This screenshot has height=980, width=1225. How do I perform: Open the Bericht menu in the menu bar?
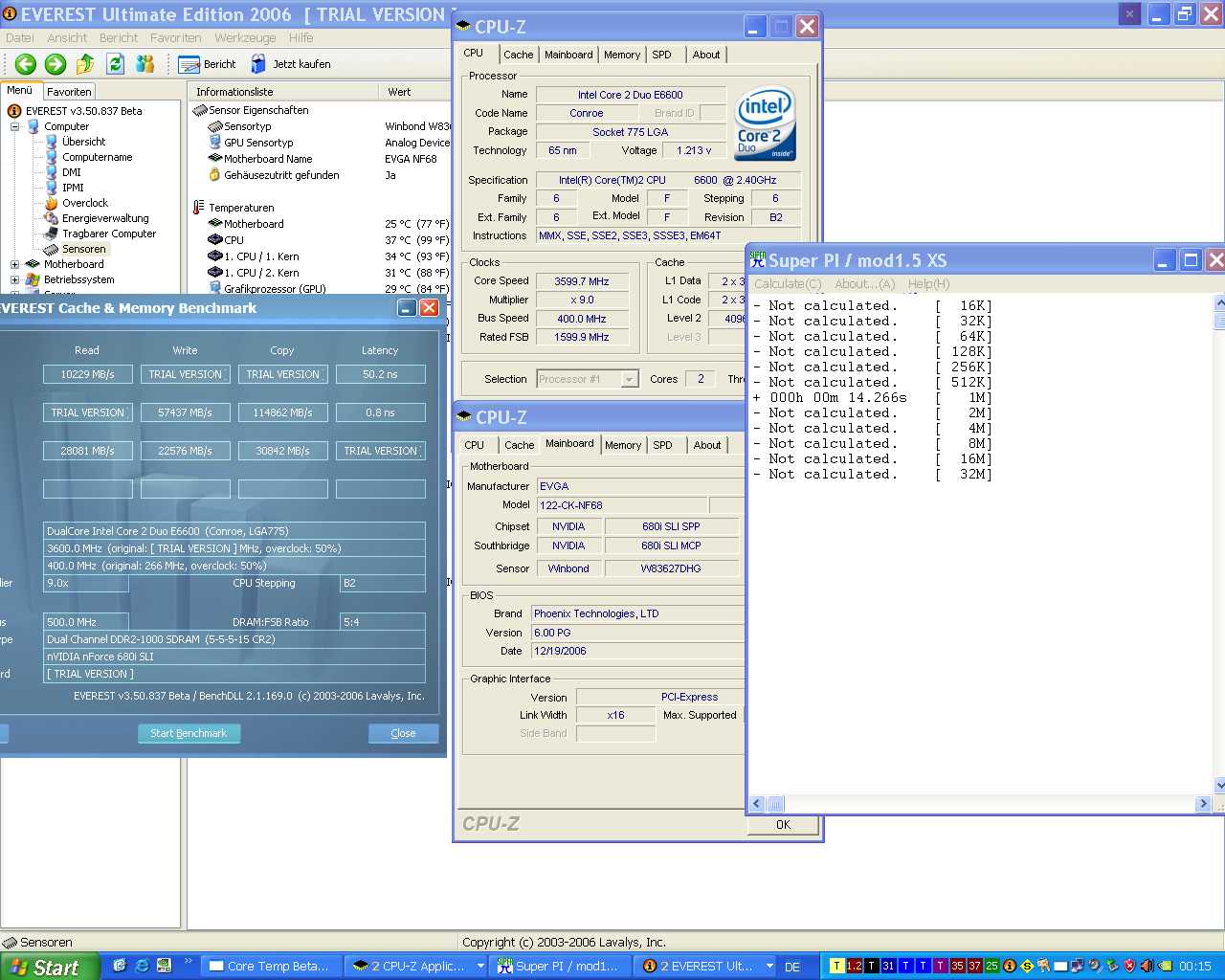pos(119,38)
